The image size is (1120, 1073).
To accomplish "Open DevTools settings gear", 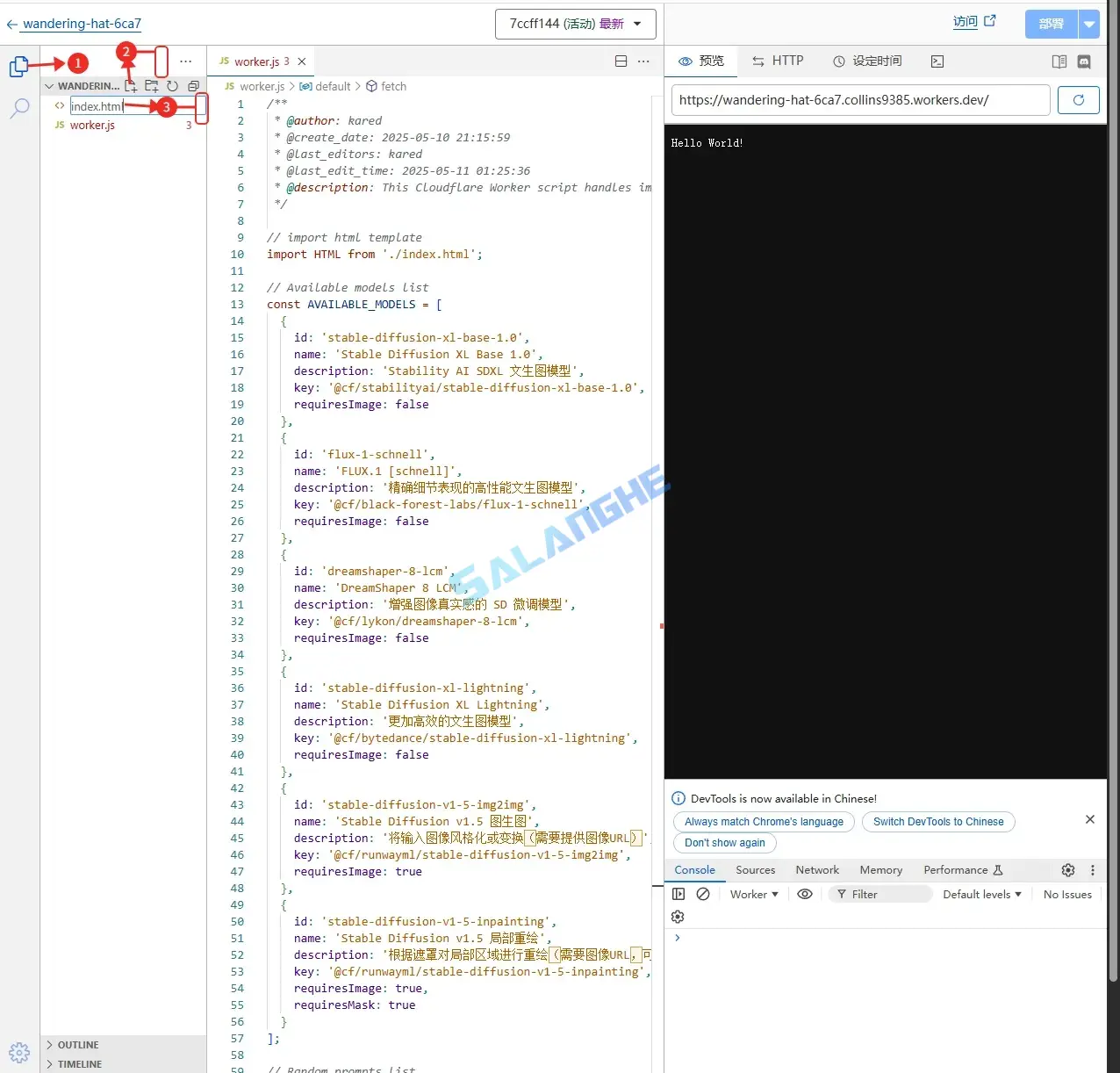I will click(x=1067, y=869).
